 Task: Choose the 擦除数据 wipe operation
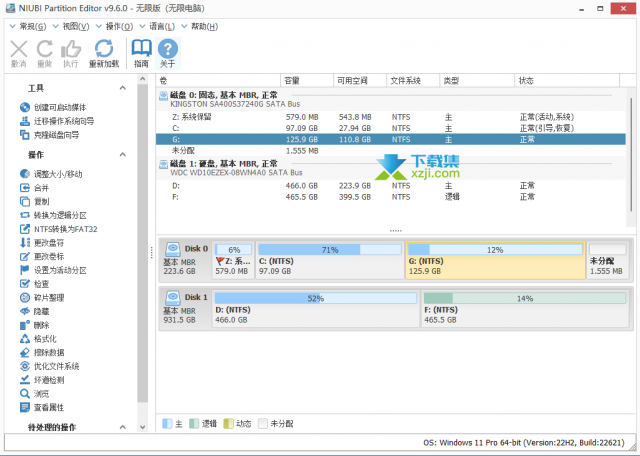point(42,352)
